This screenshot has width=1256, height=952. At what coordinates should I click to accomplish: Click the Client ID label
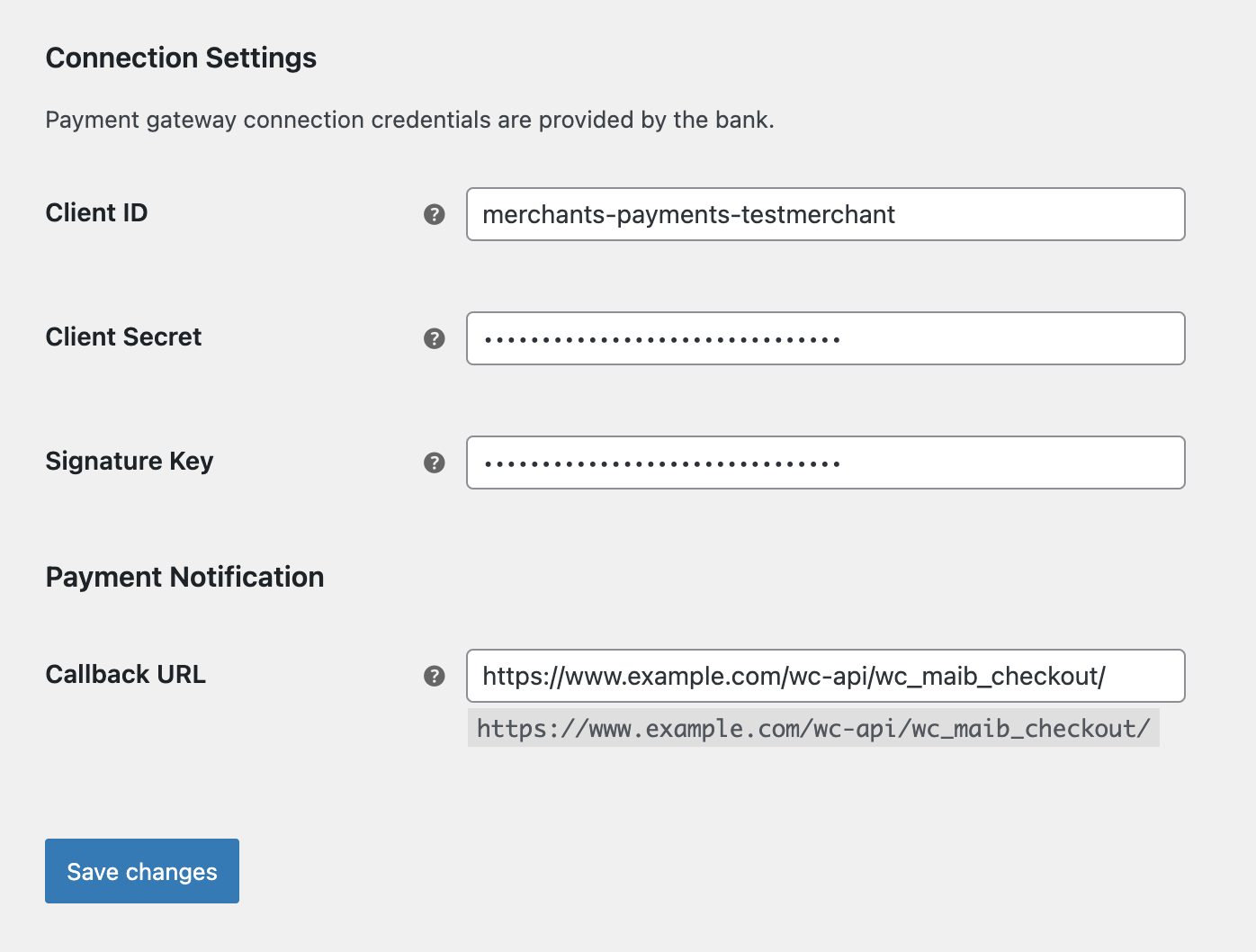tap(96, 213)
